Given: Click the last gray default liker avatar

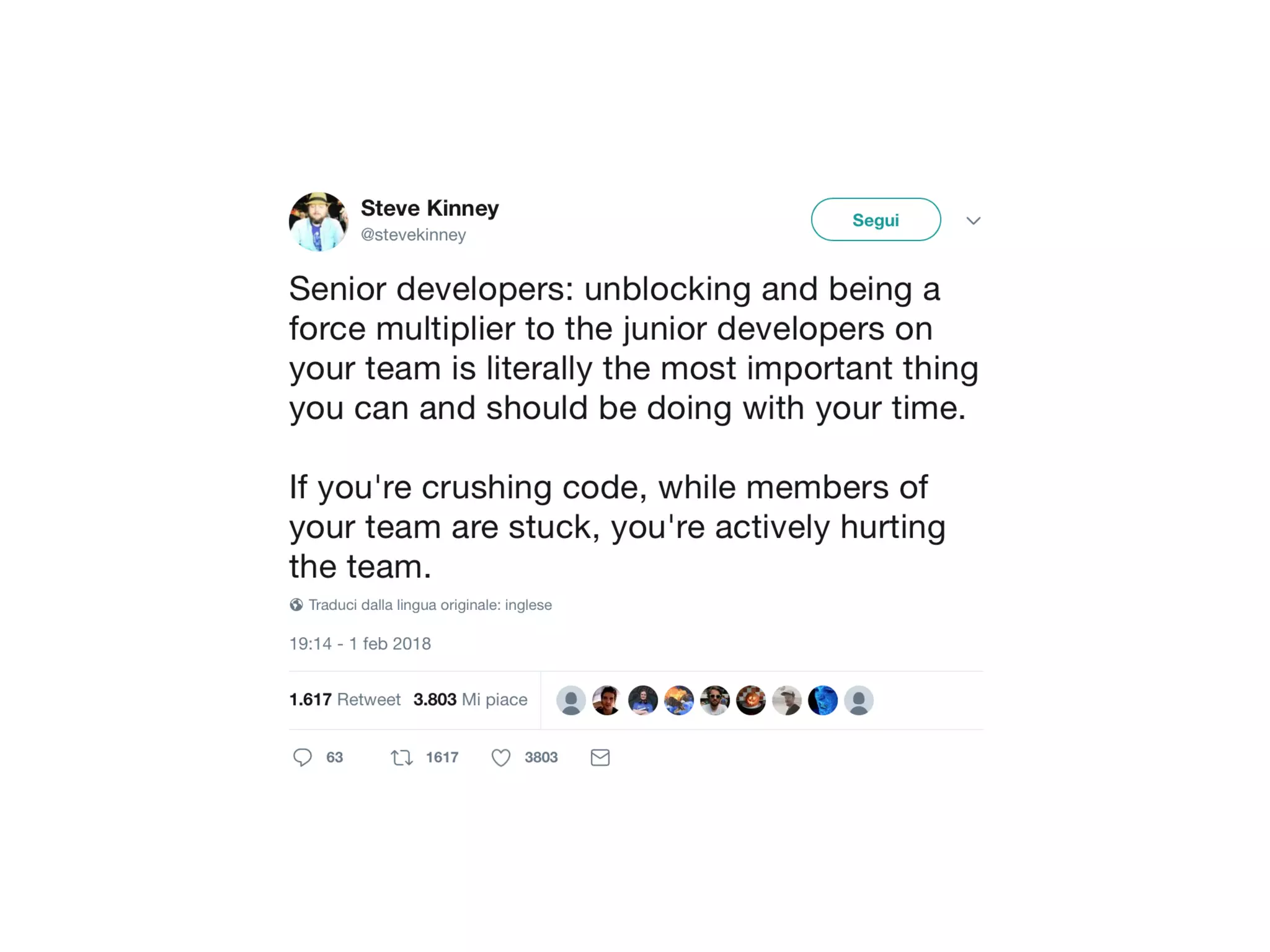Looking at the screenshot, I should 859,700.
